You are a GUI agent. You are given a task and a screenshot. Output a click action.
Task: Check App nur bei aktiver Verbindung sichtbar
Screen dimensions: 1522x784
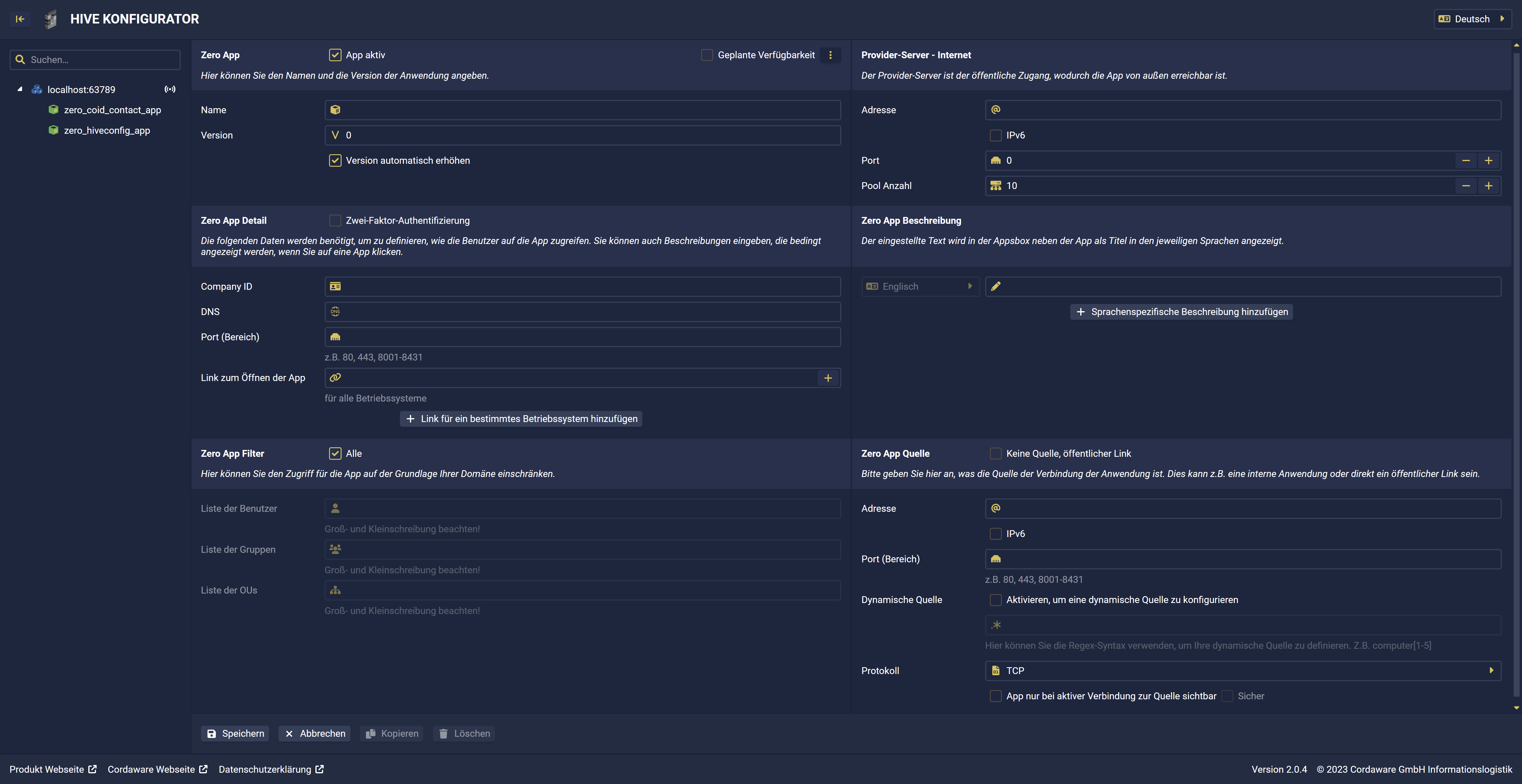(996, 696)
